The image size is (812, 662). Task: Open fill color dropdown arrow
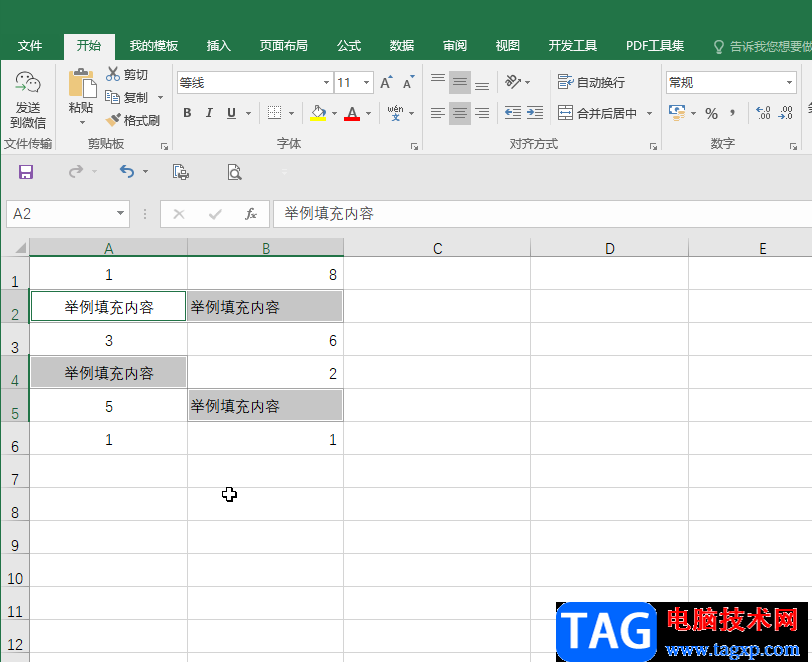tap(335, 113)
